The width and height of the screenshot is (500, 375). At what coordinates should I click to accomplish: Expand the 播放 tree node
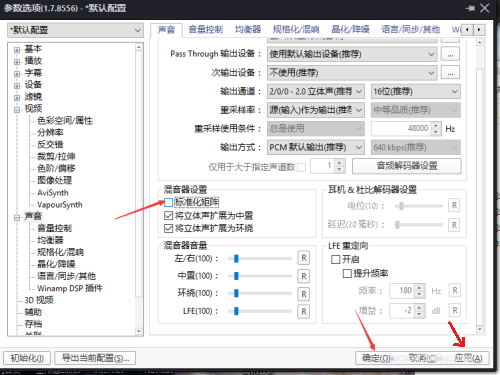point(17,62)
